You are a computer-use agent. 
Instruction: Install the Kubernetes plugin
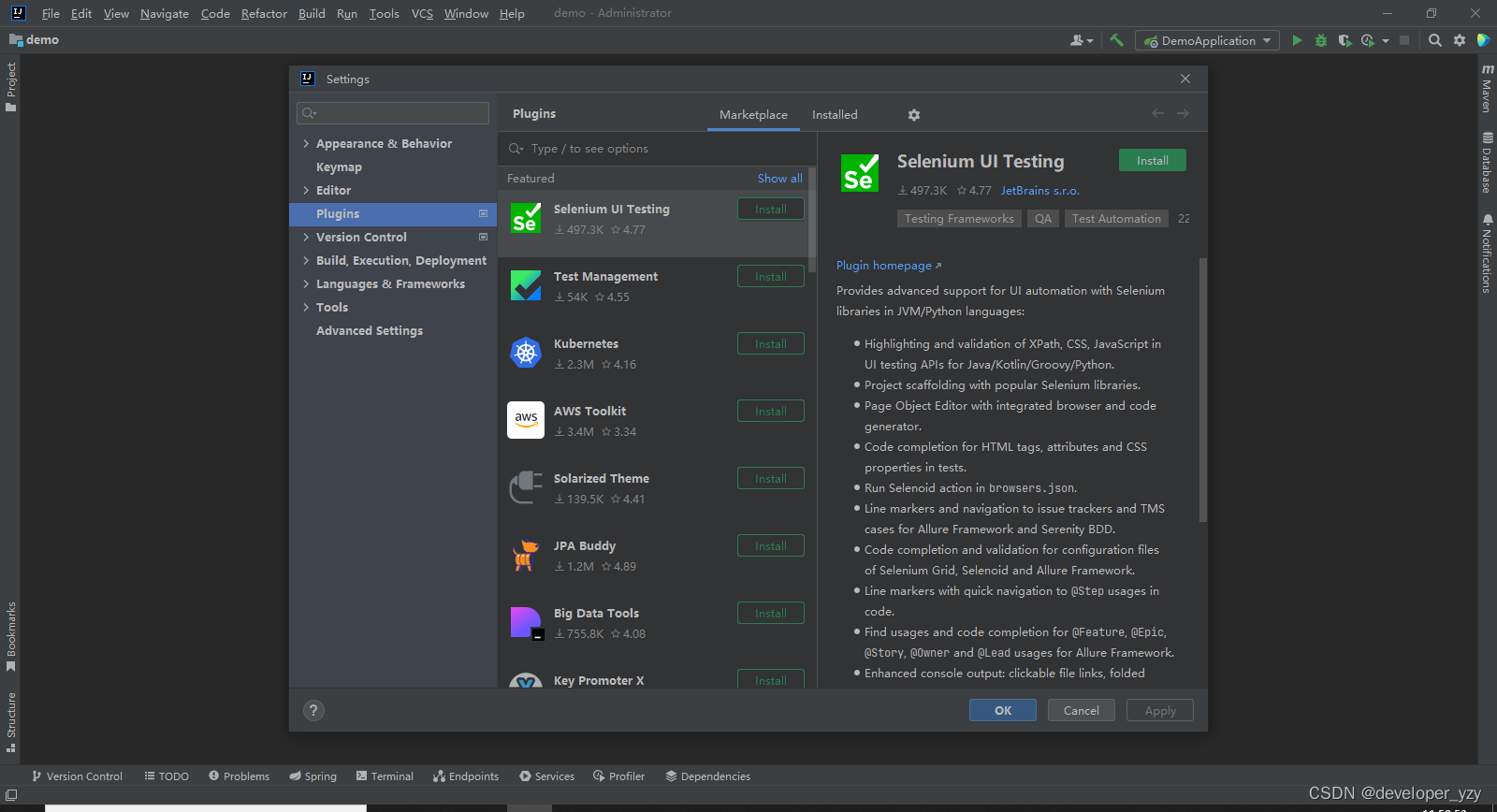point(771,344)
